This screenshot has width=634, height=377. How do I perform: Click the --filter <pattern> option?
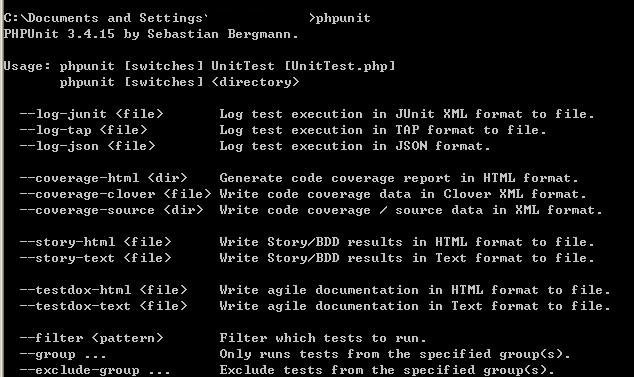[x=91, y=338]
